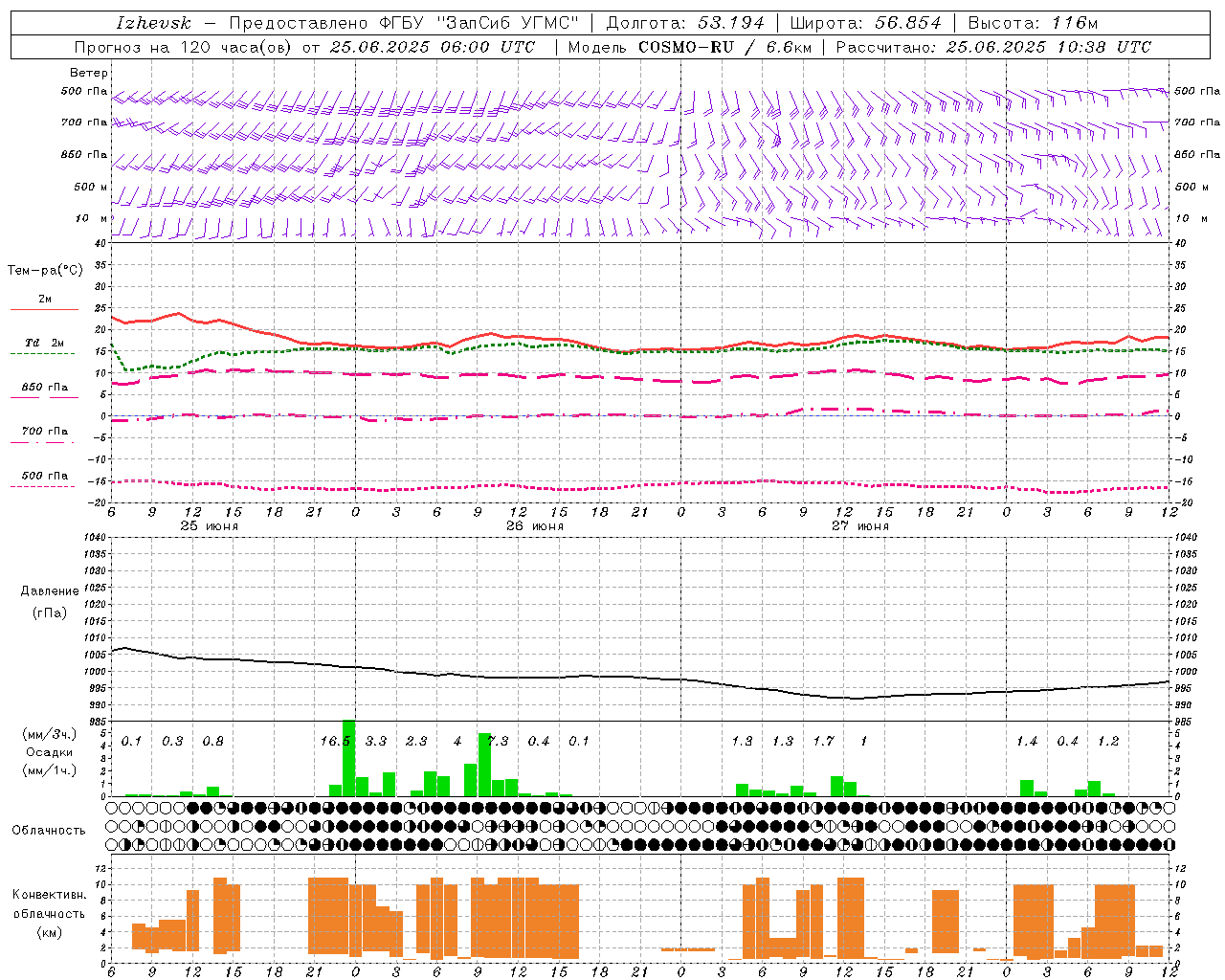1225x980 pixels.
Task: Click the "0.8" precipitation total value
Action: 212,742
